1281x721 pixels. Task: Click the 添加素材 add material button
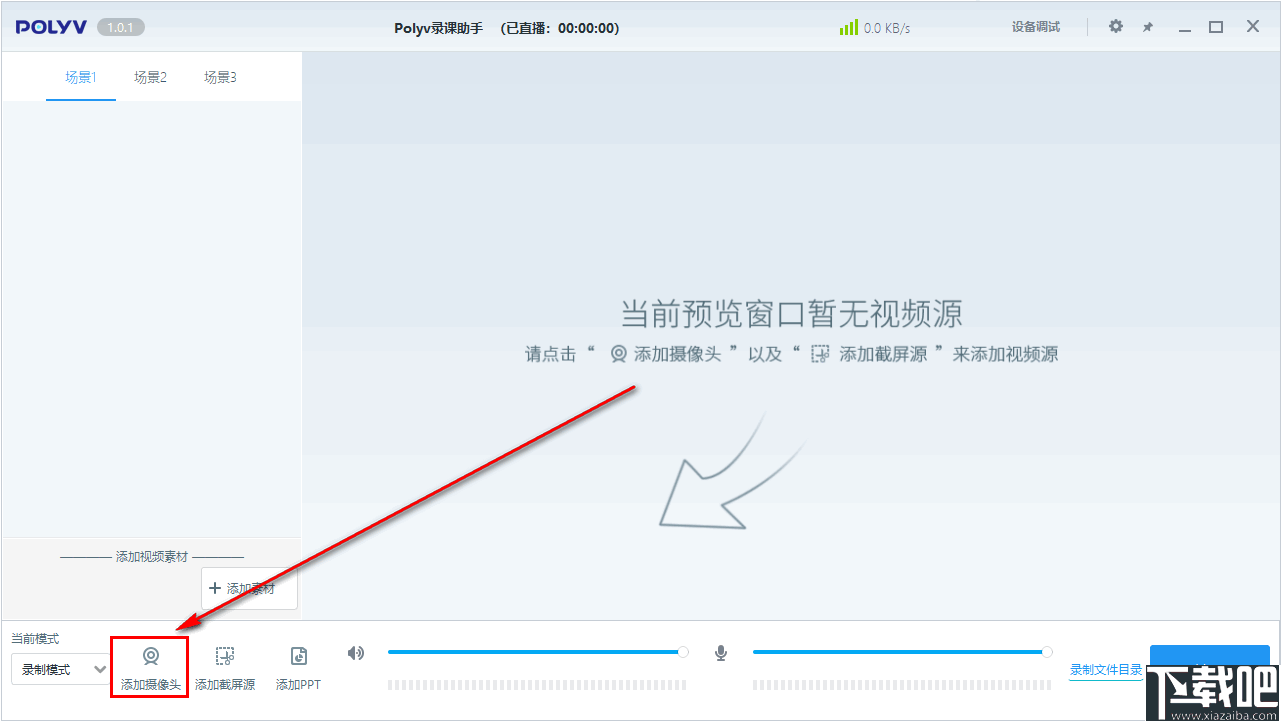click(x=248, y=588)
